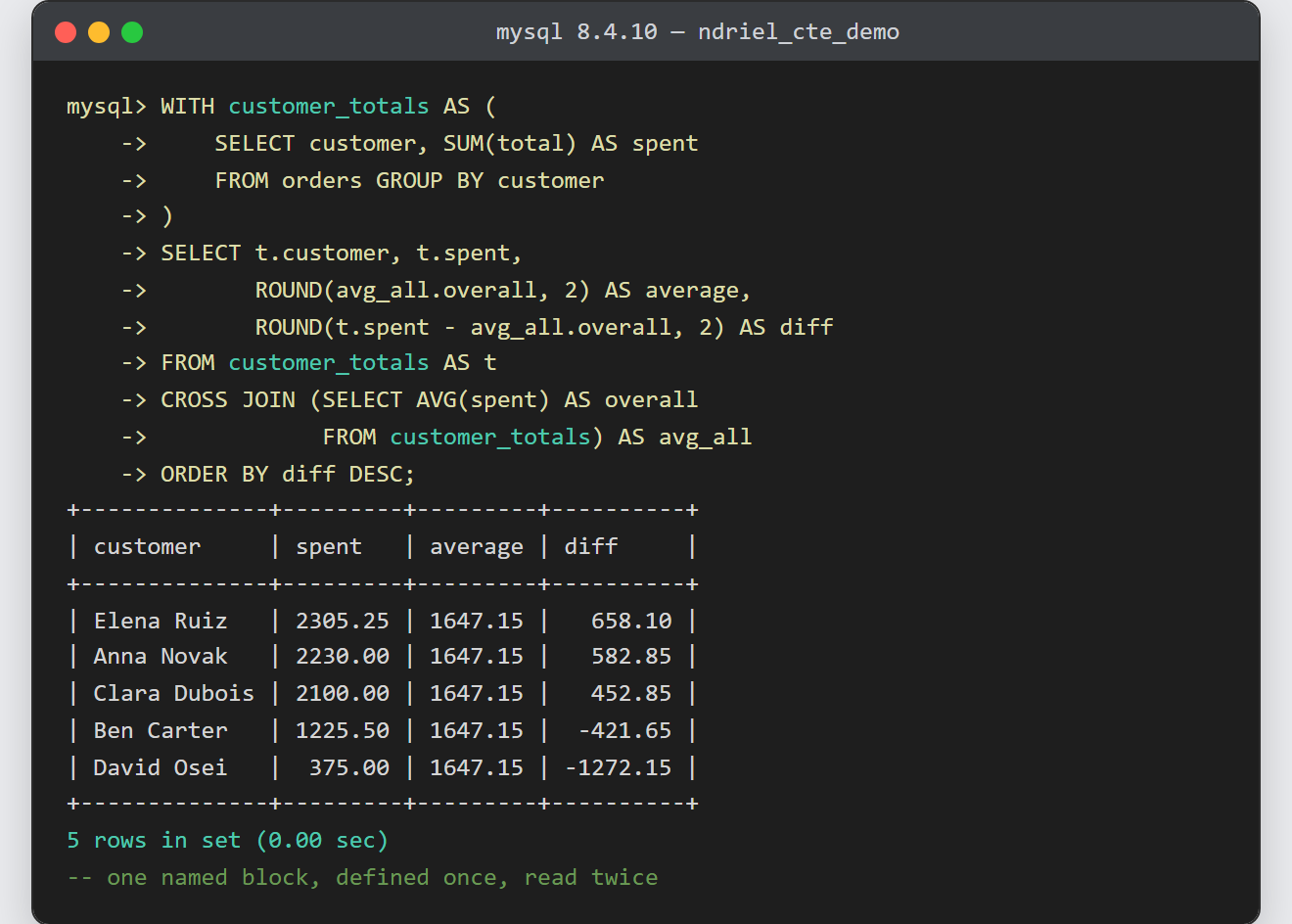Click 'AVG(spent)' in the subquery
The width and height of the screenshot is (1292, 924).
click(x=483, y=399)
